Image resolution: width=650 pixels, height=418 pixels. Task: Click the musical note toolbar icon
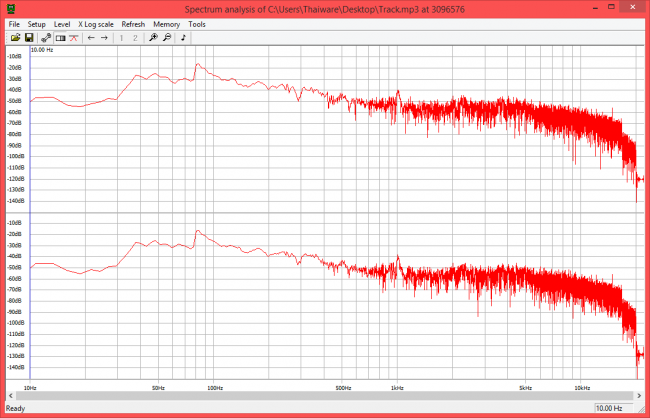[183, 38]
